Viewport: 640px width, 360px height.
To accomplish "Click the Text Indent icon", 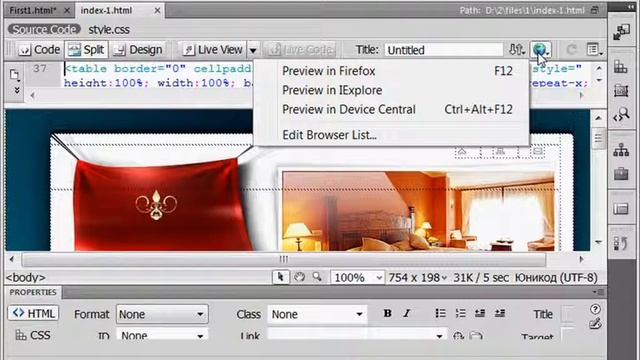I will [500, 313].
